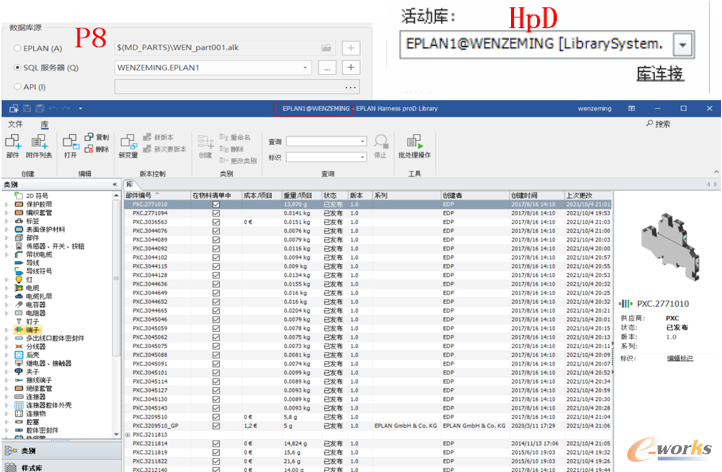Viewport: 722px width, 472px height.
Task: Click the 复制 copy icon
Action: [89, 137]
